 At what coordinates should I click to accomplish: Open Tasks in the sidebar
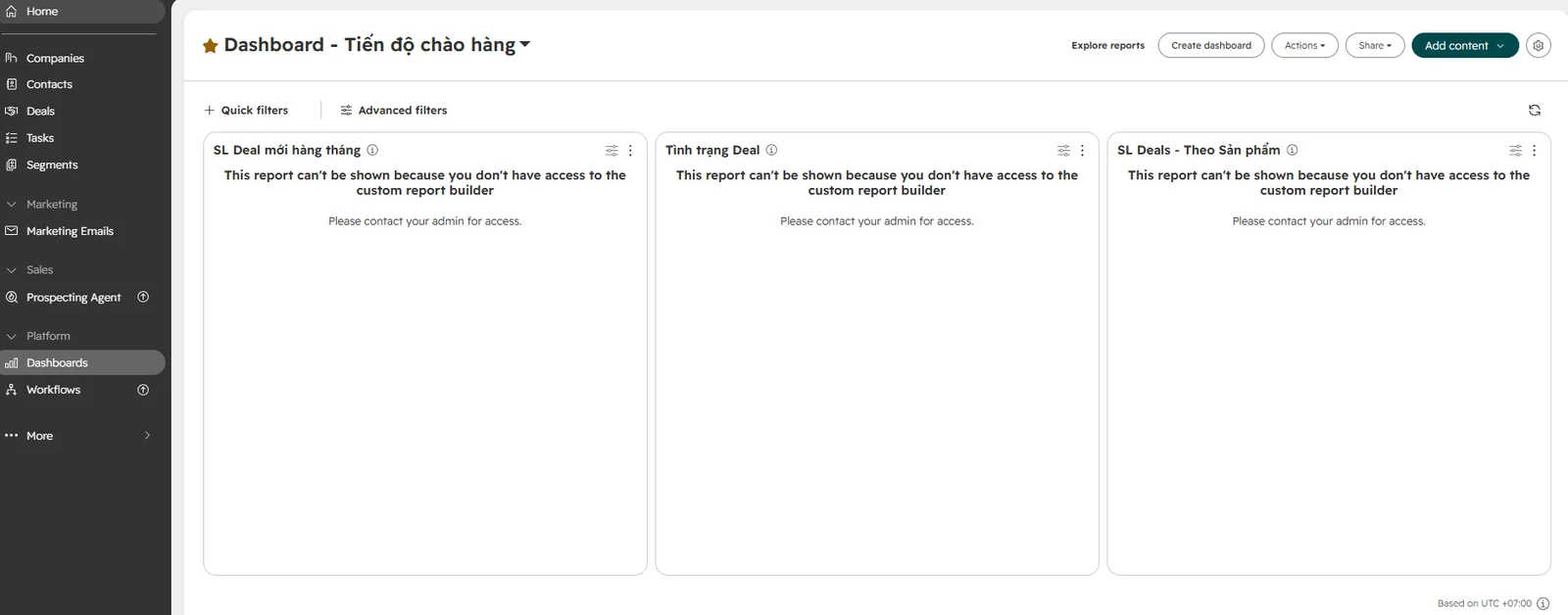[x=40, y=138]
